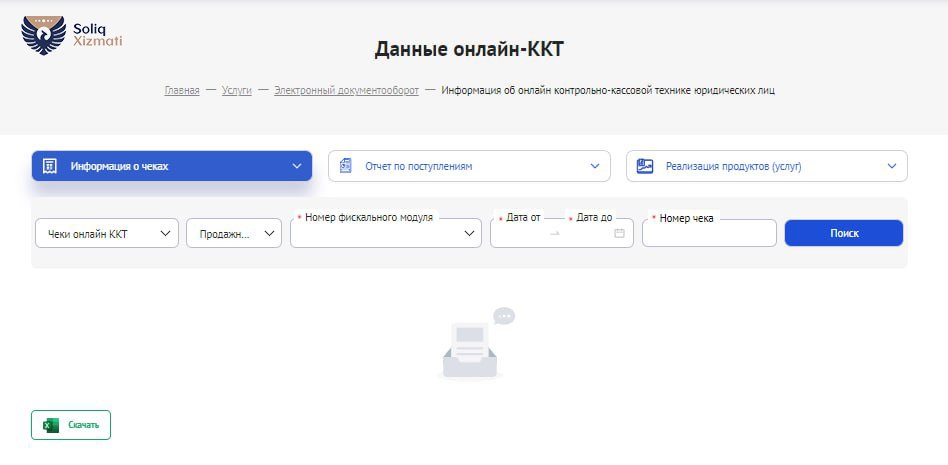Image resolution: width=948 pixels, height=465 pixels.
Task: Open the Чеки онлайн ККТ selector
Action: click(x=106, y=234)
